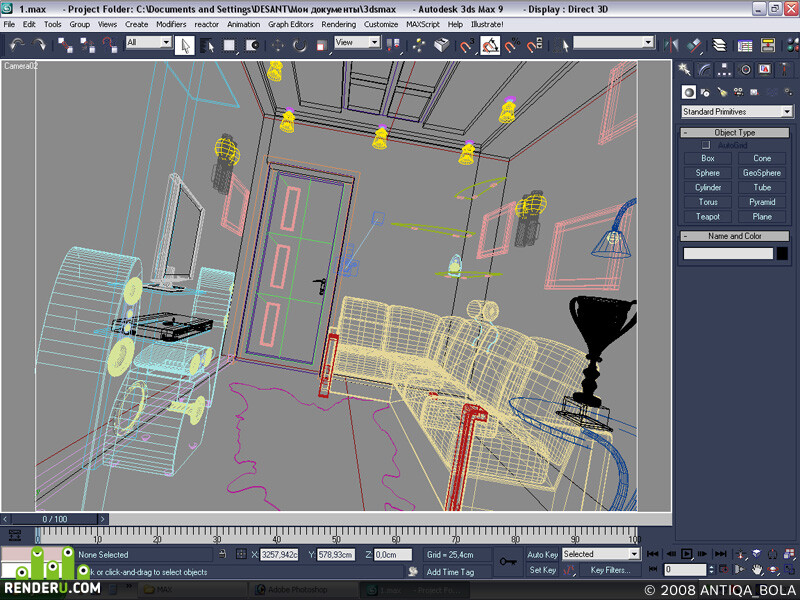Click the Play Animation button
The width and height of the screenshot is (800, 600).
pos(686,554)
